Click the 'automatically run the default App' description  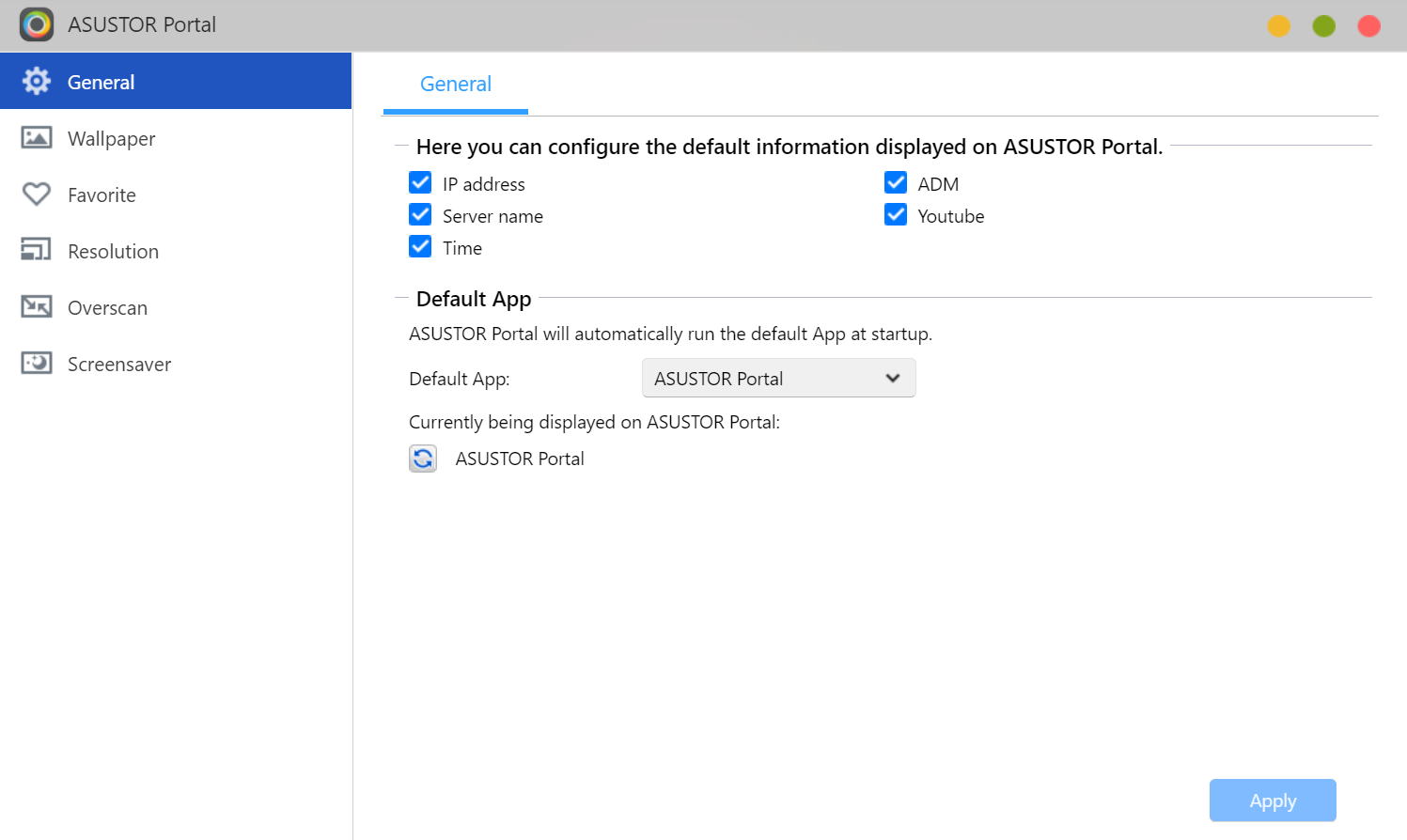tap(671, 334)
